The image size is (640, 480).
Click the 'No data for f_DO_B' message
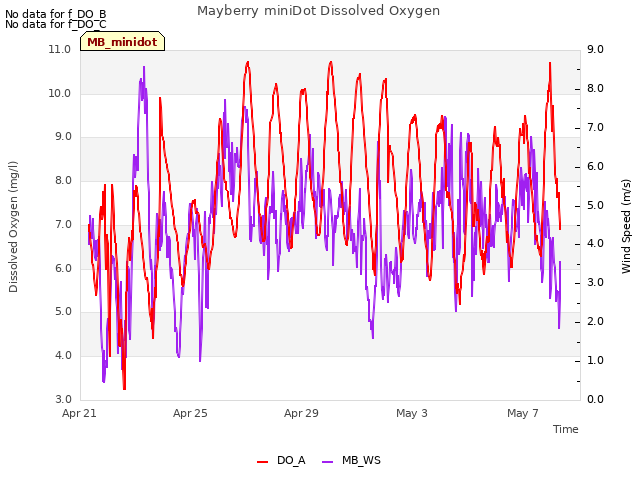pyautogui.click(x=56, y=14)
